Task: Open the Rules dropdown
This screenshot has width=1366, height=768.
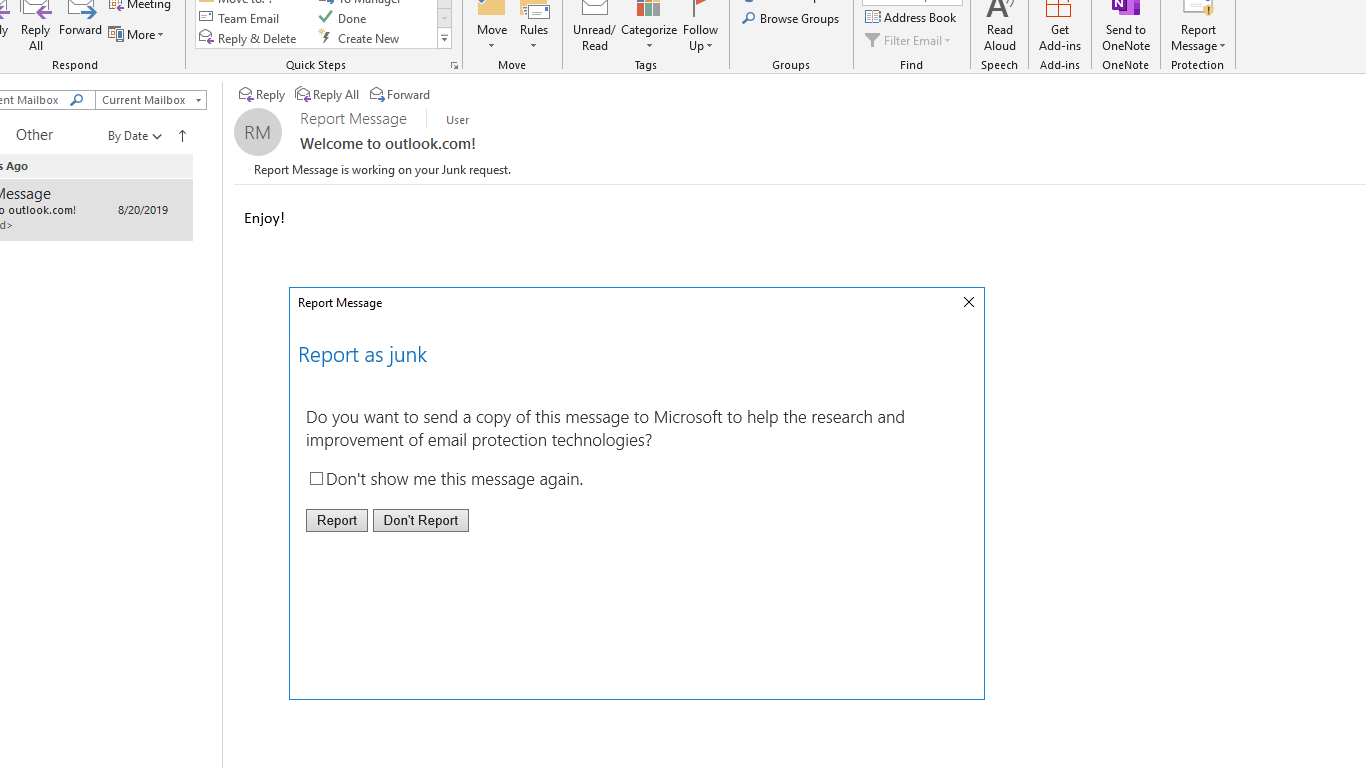Action: [x=534, y=27]
